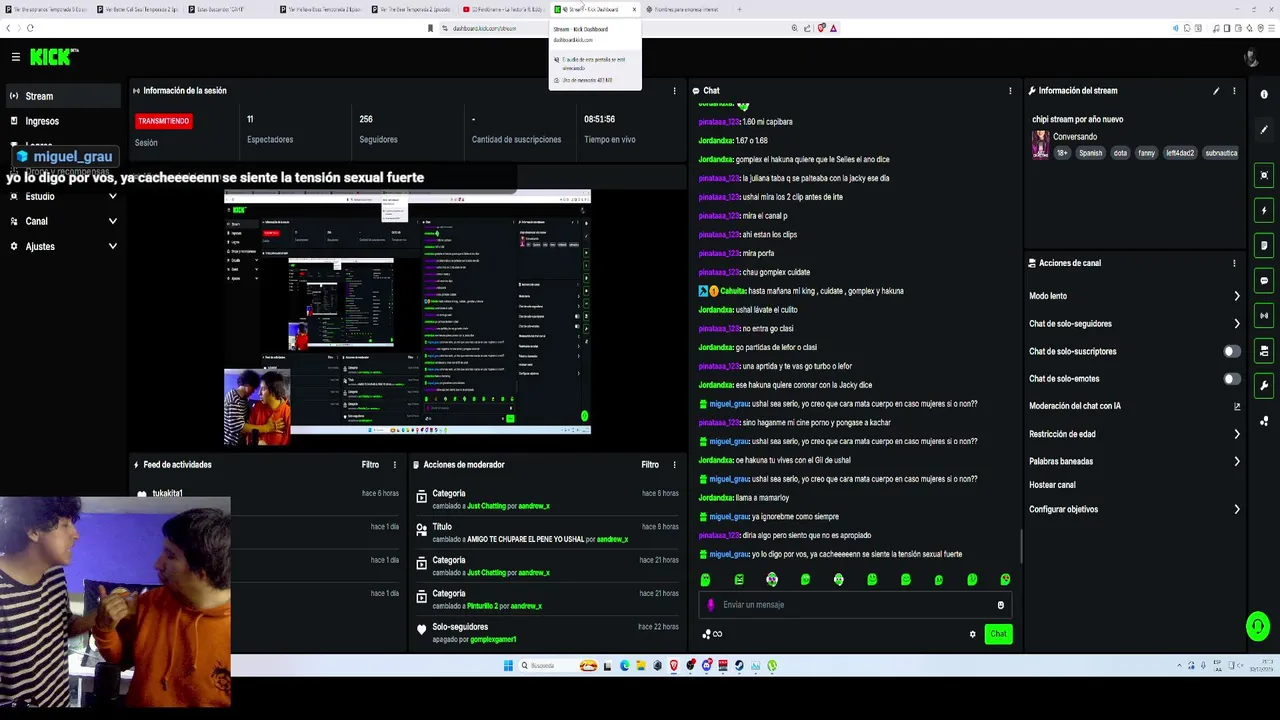Open Moderación del chat con IA link
This screenshot has width=1280, height=720.
click(x=1134, y=406)
